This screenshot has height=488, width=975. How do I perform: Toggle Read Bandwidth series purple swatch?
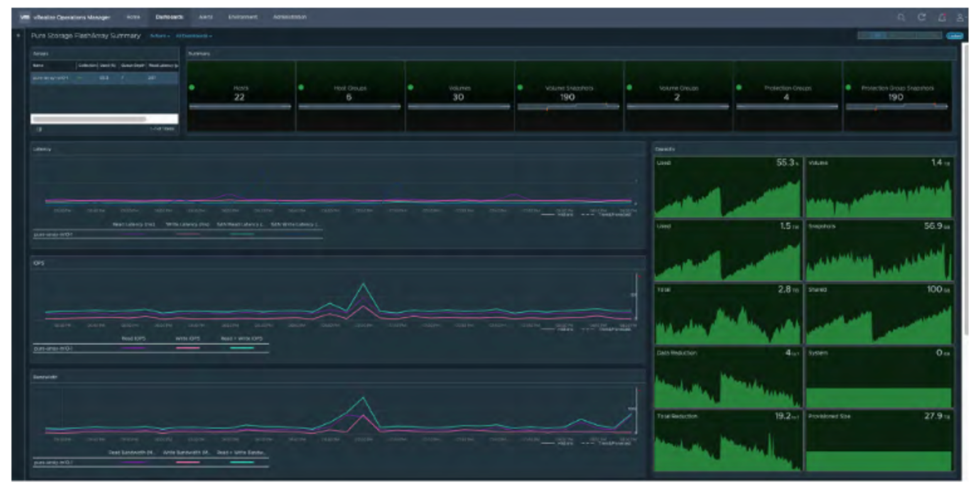coord(134,463)
